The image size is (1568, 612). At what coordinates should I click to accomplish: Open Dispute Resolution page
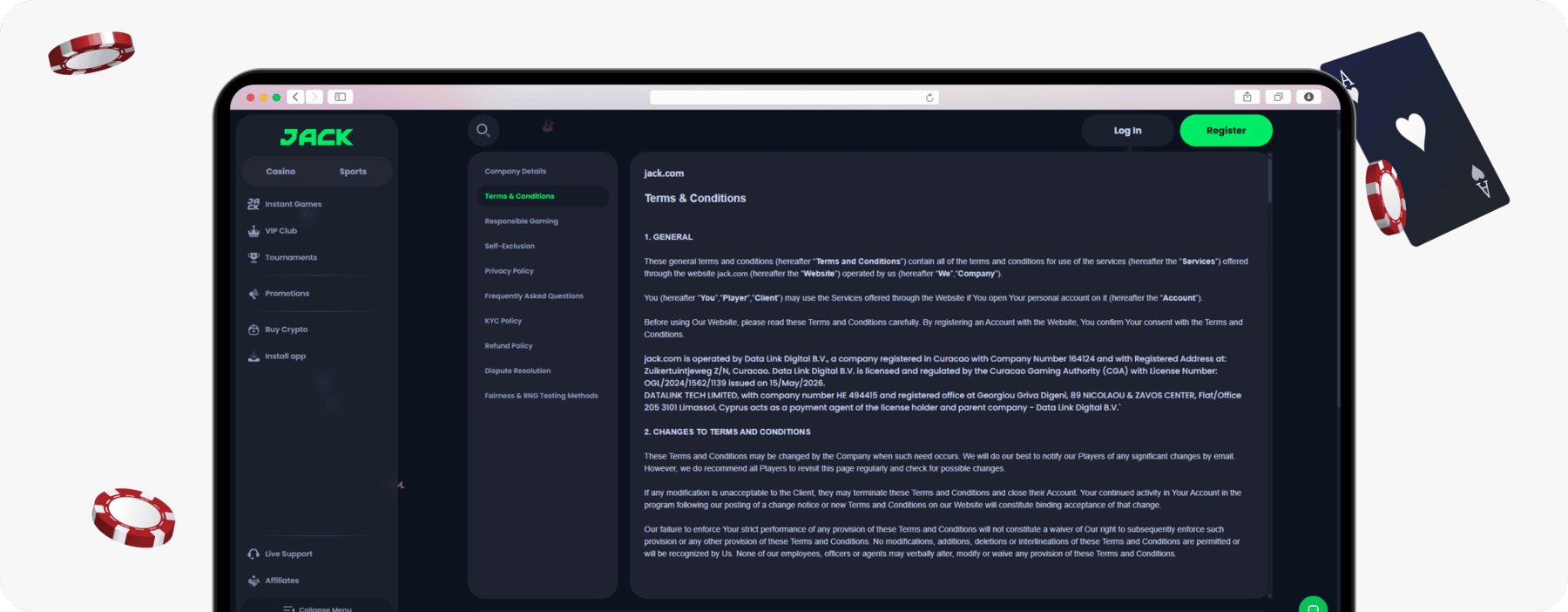(517, 371)
